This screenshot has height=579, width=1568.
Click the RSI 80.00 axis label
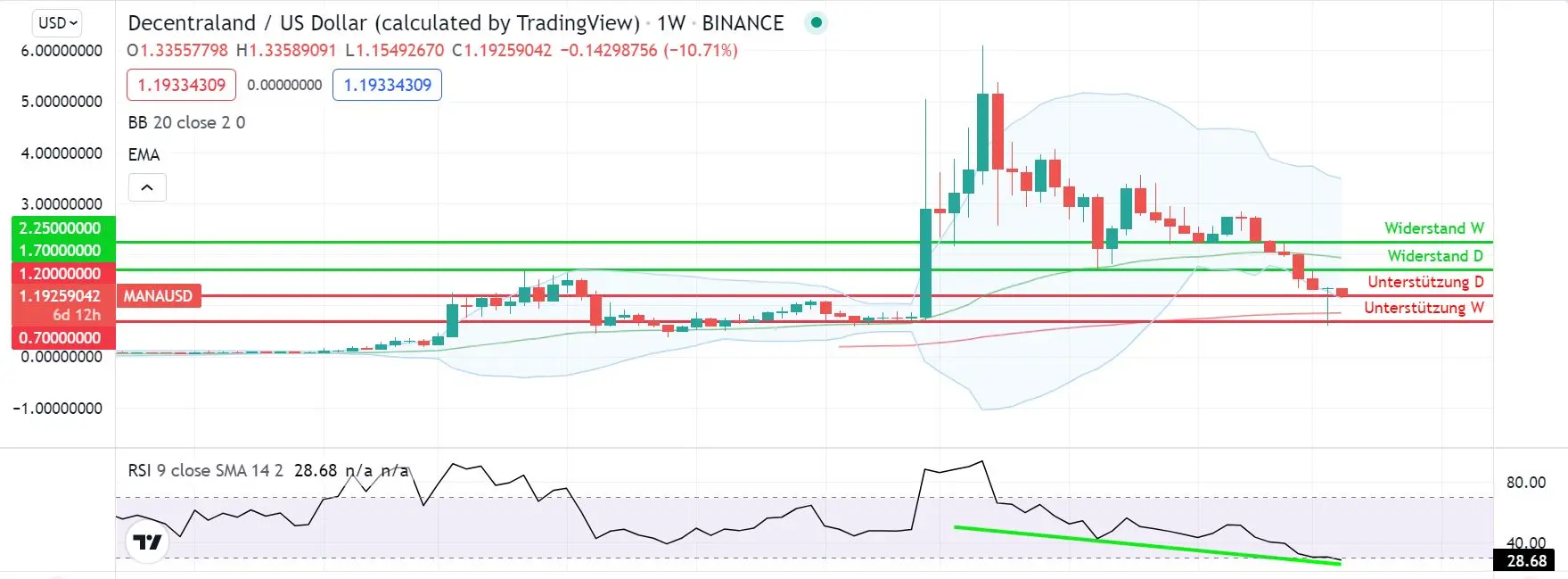pos(1526,483)
